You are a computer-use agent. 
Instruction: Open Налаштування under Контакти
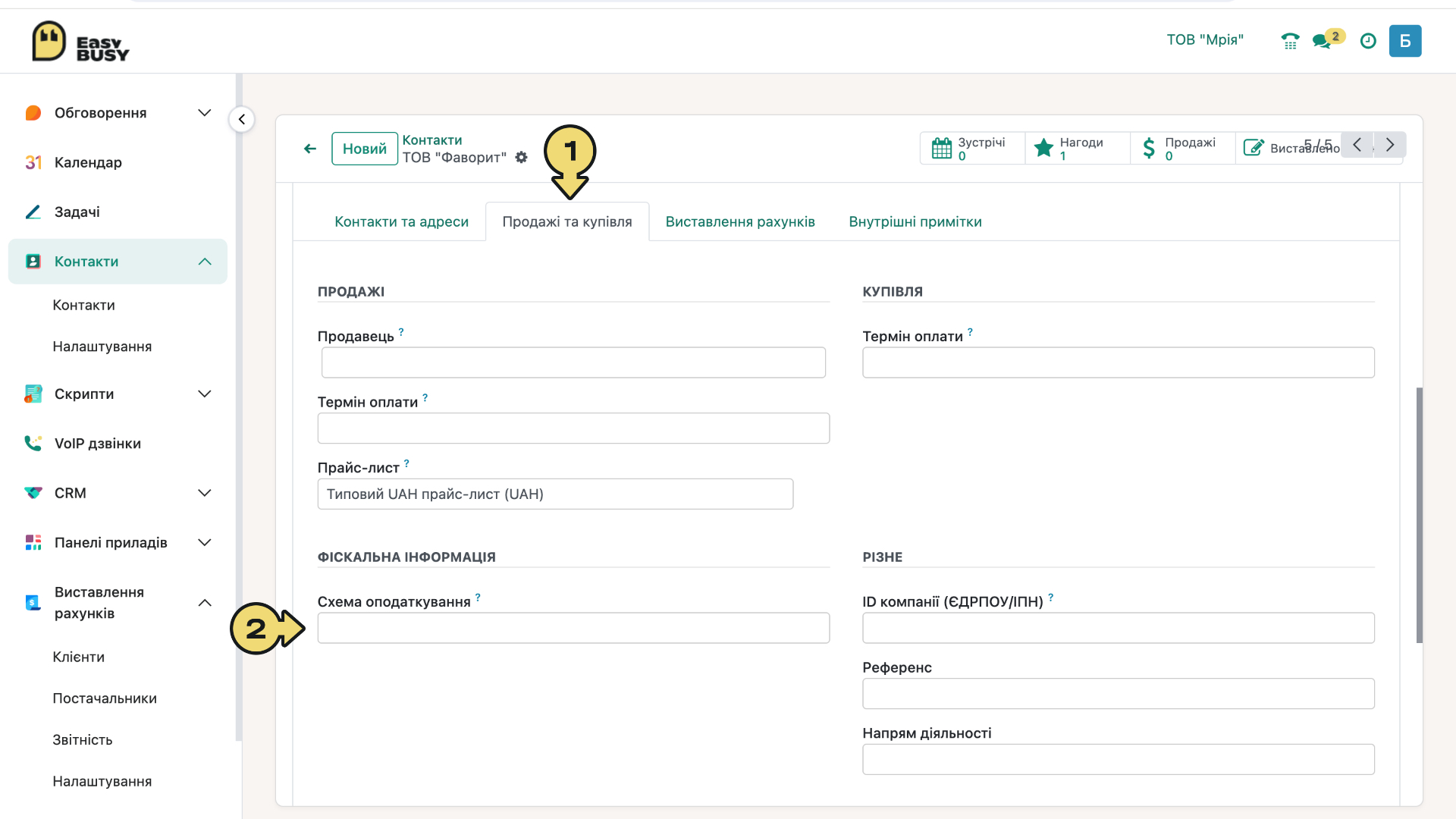[x=102, y=347]
